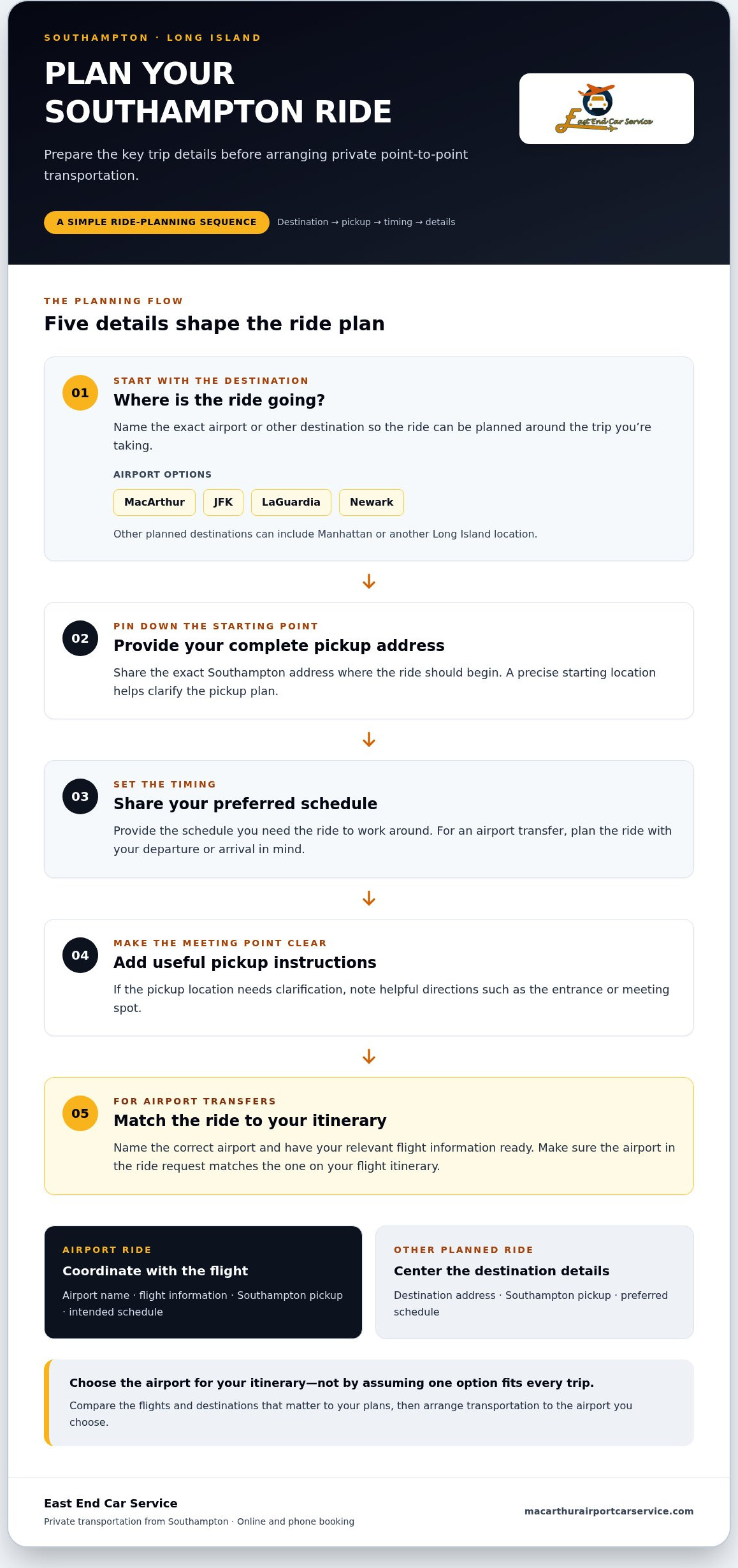Click the Choose the airport for your itinerary callout
Screen dimensions: 738x1568
coord(369,1403)
